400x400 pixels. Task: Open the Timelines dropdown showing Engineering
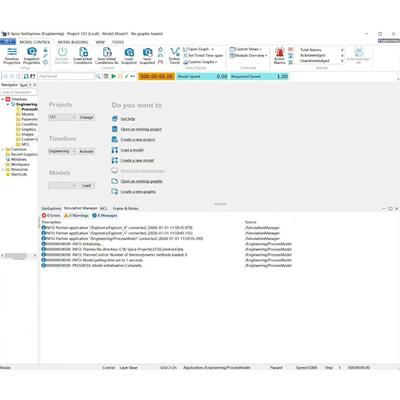point(62,151)
